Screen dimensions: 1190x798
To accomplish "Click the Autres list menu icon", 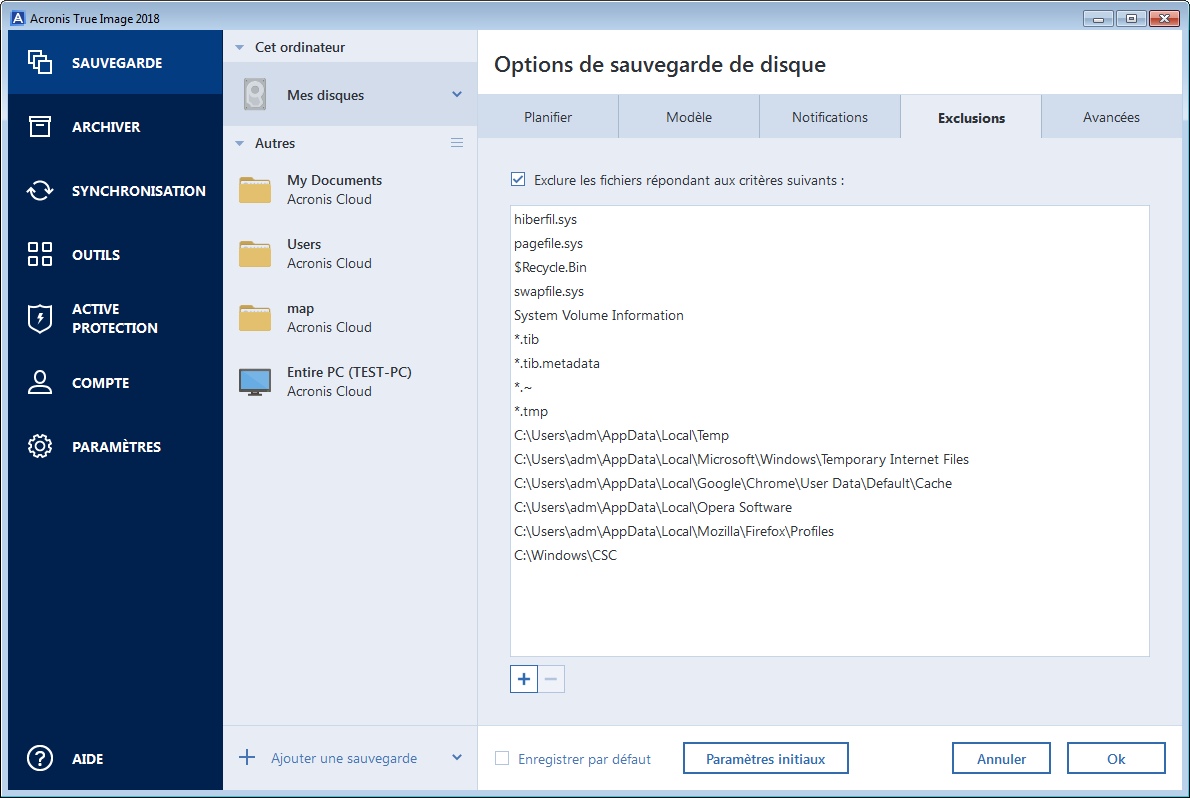I will click(457, 143).
